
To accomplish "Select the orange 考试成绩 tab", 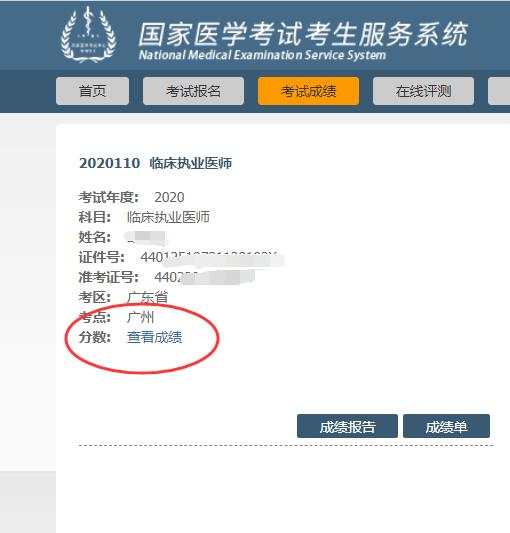I will coord(308,91).
